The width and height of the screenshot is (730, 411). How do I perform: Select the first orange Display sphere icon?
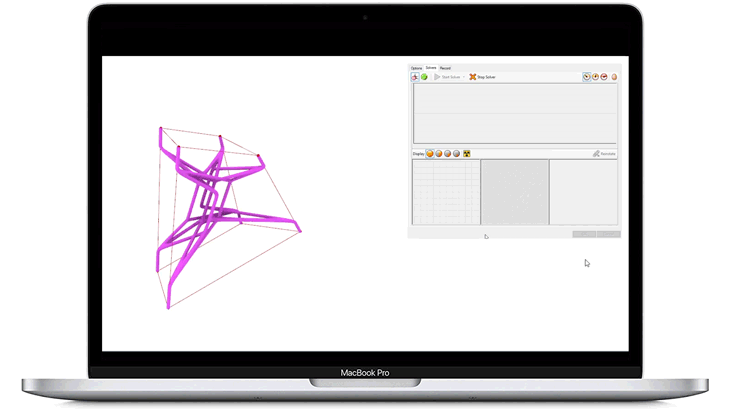click(431, 154)
